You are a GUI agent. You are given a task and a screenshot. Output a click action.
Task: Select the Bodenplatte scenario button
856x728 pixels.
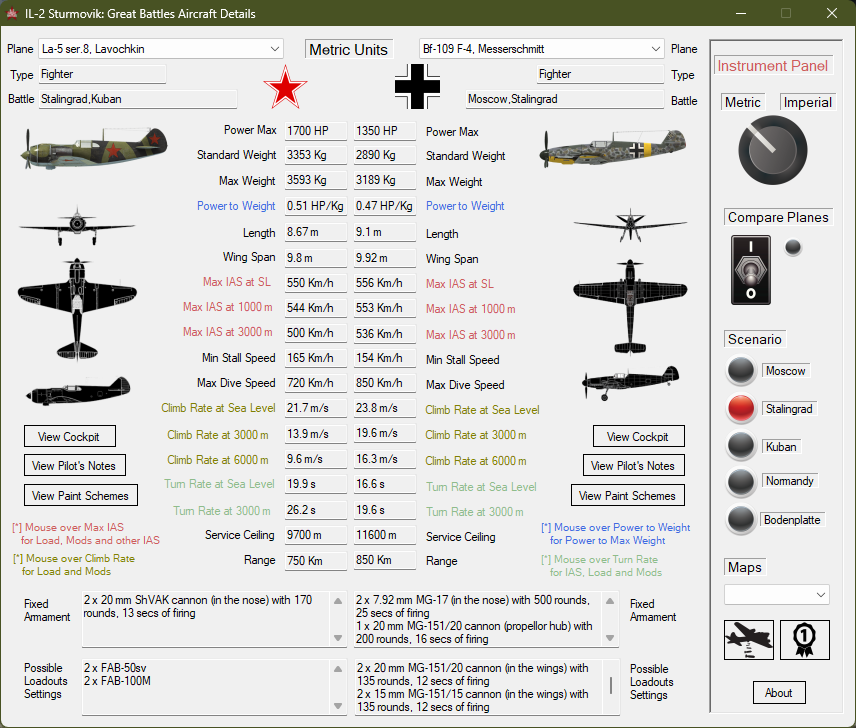coord(741,520)
